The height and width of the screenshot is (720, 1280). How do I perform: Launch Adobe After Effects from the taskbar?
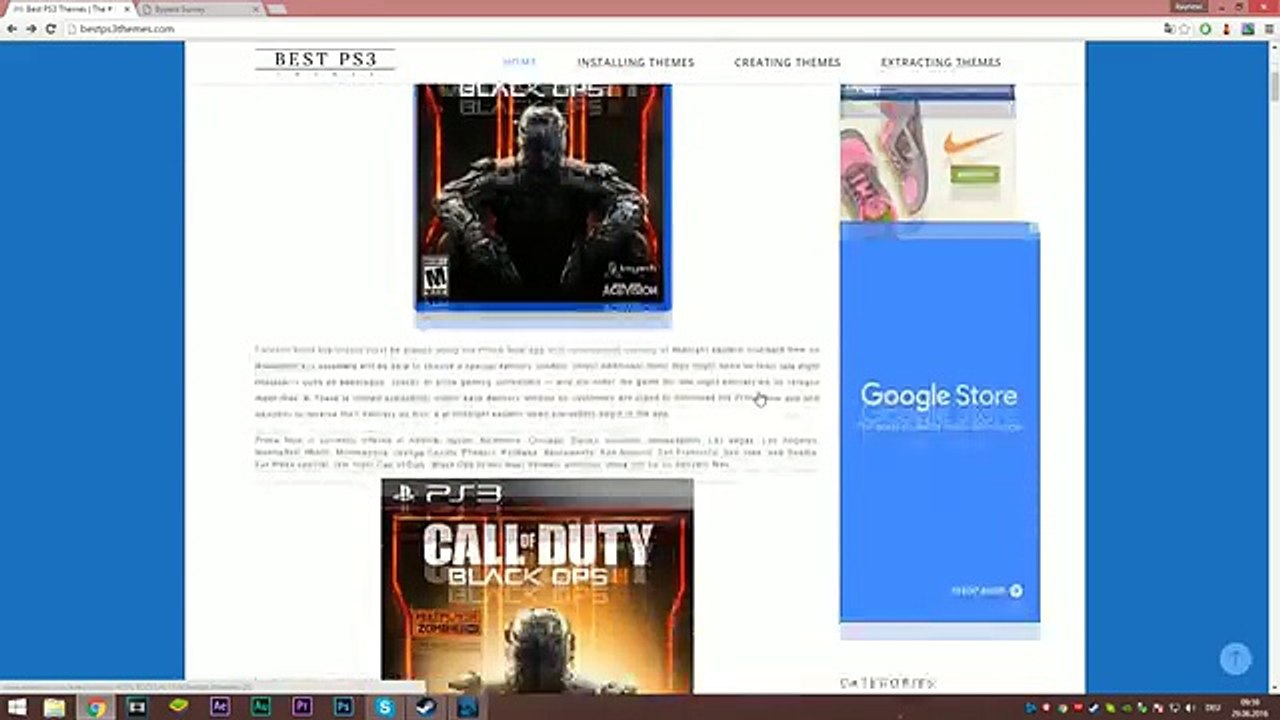tap(219, 708)
